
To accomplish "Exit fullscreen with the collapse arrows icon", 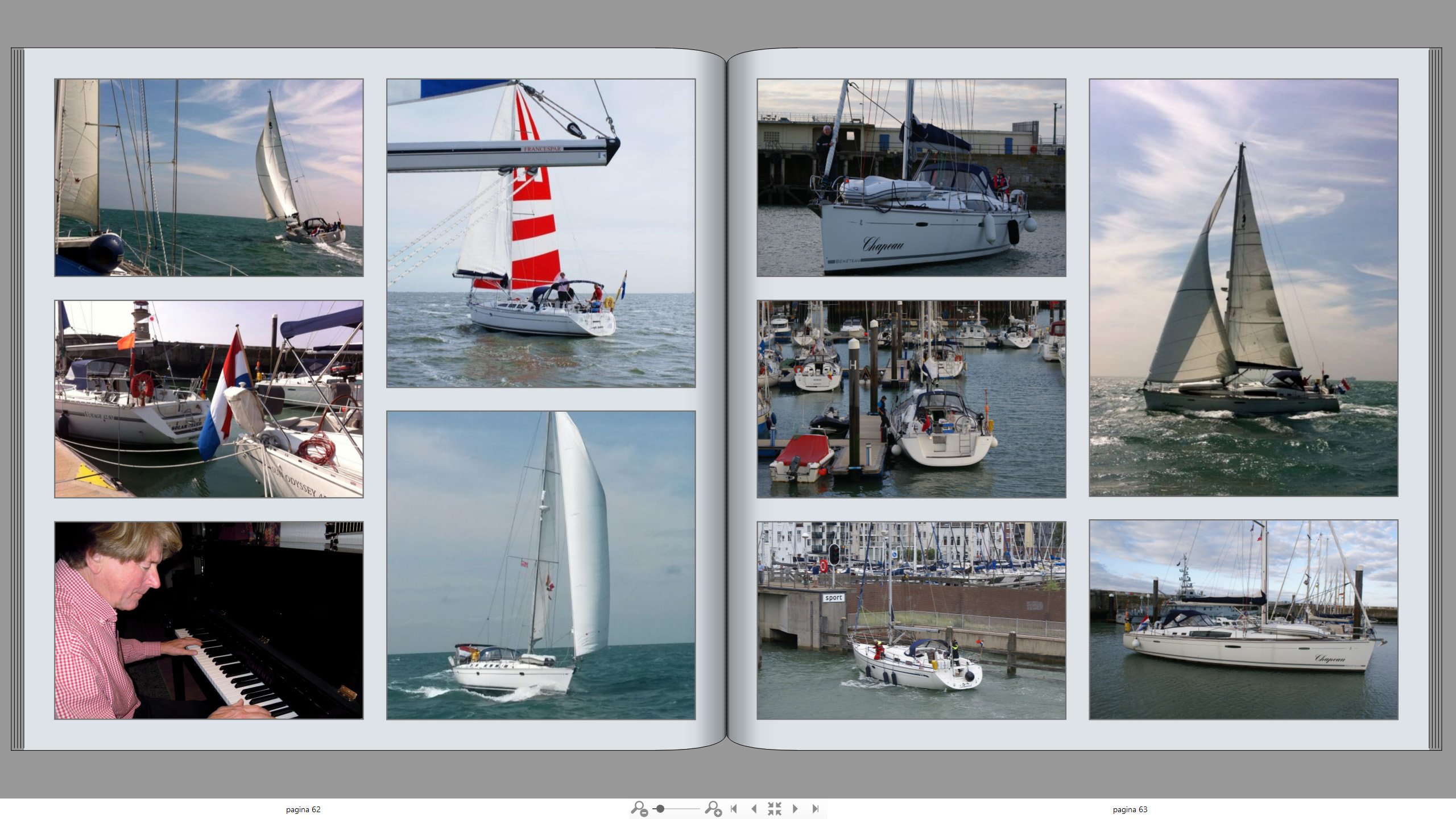I will [774, 808].
